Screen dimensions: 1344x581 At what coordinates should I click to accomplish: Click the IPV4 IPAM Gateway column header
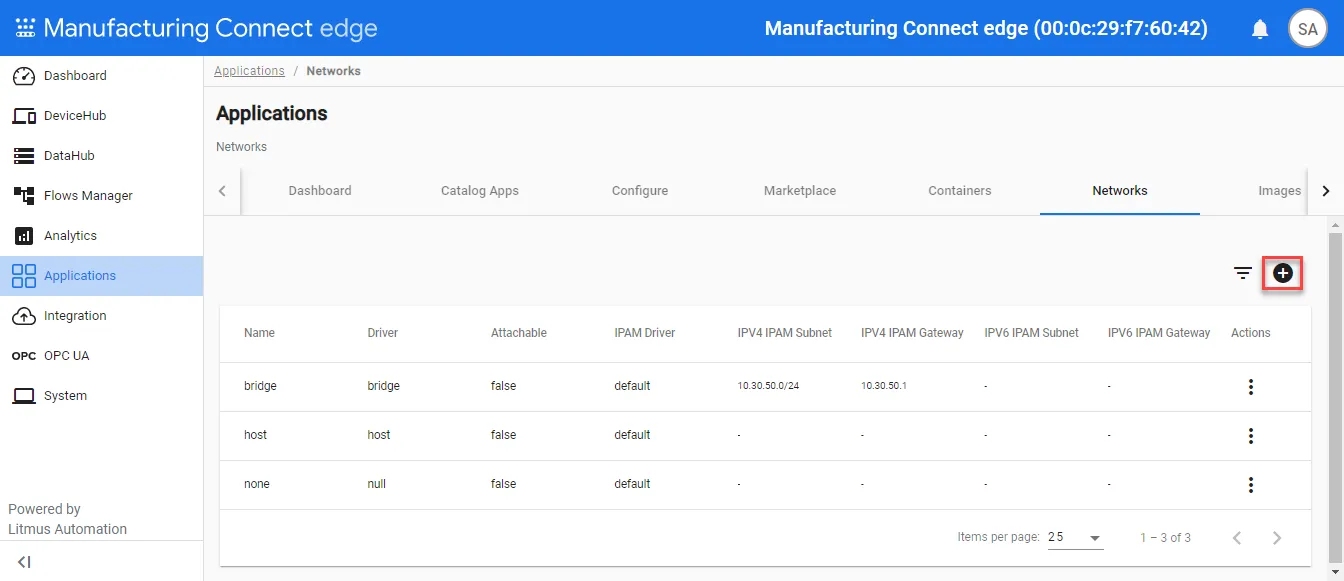coord(912,333)
